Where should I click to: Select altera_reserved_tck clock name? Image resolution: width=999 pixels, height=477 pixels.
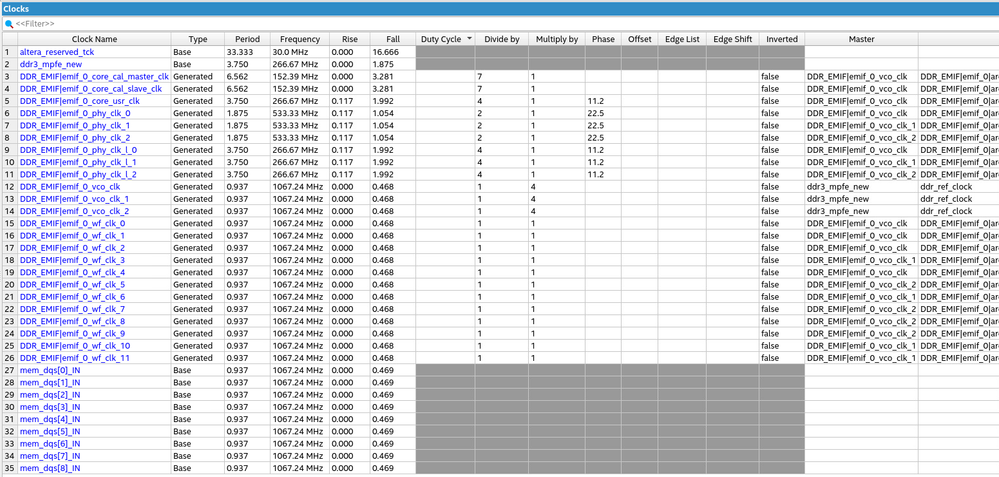57,52
